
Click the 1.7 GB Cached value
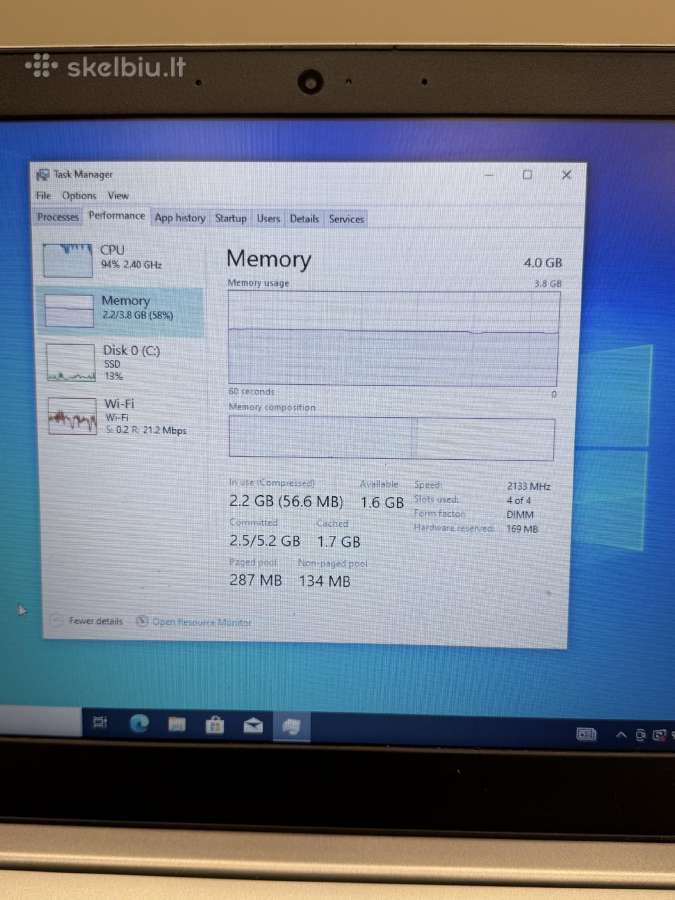click(339, 541)
